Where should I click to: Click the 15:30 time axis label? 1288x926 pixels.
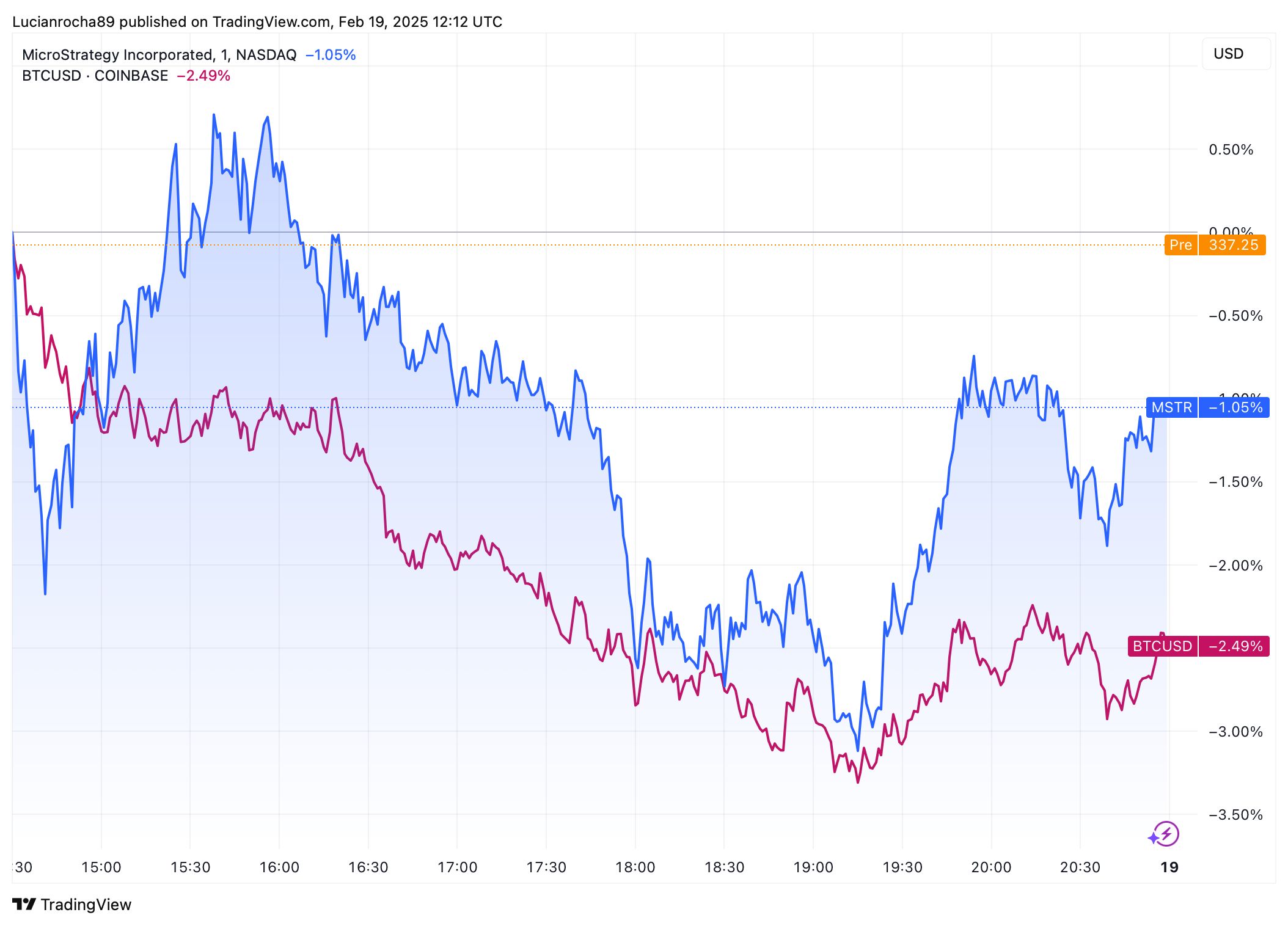pos(190,867)
